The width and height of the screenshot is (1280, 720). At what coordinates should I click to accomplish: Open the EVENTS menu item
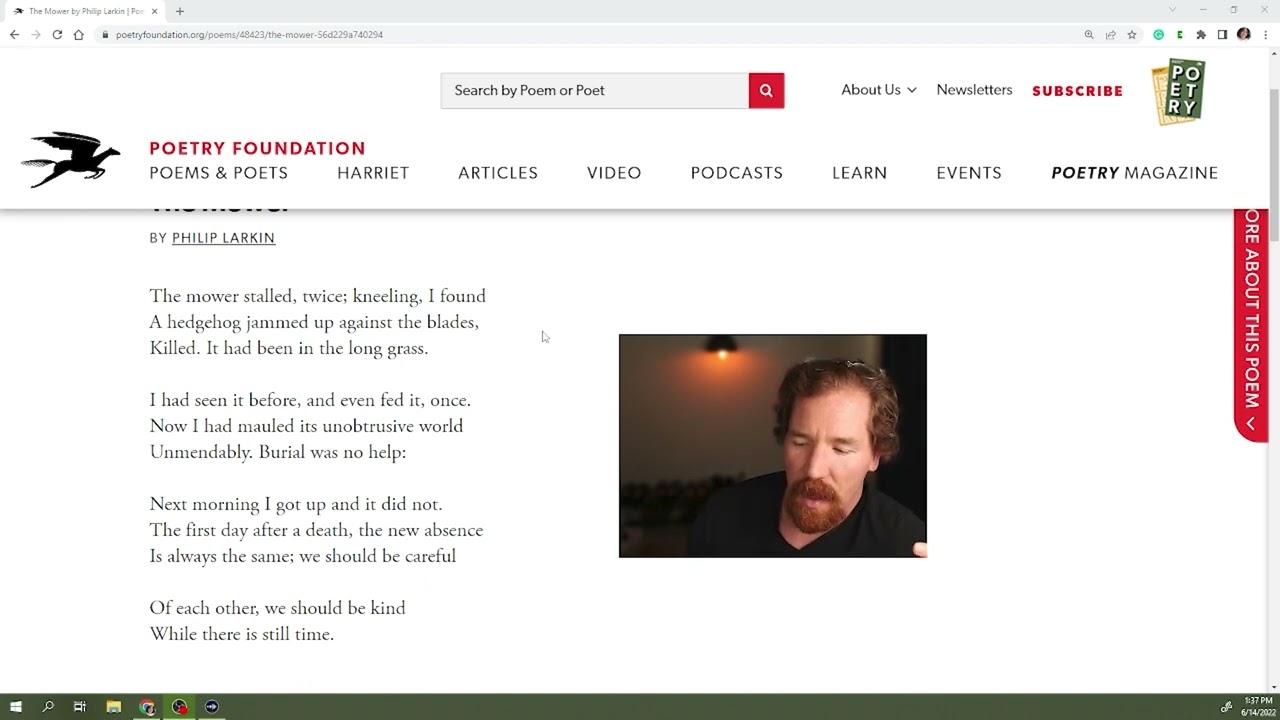(x=969, y=173)
